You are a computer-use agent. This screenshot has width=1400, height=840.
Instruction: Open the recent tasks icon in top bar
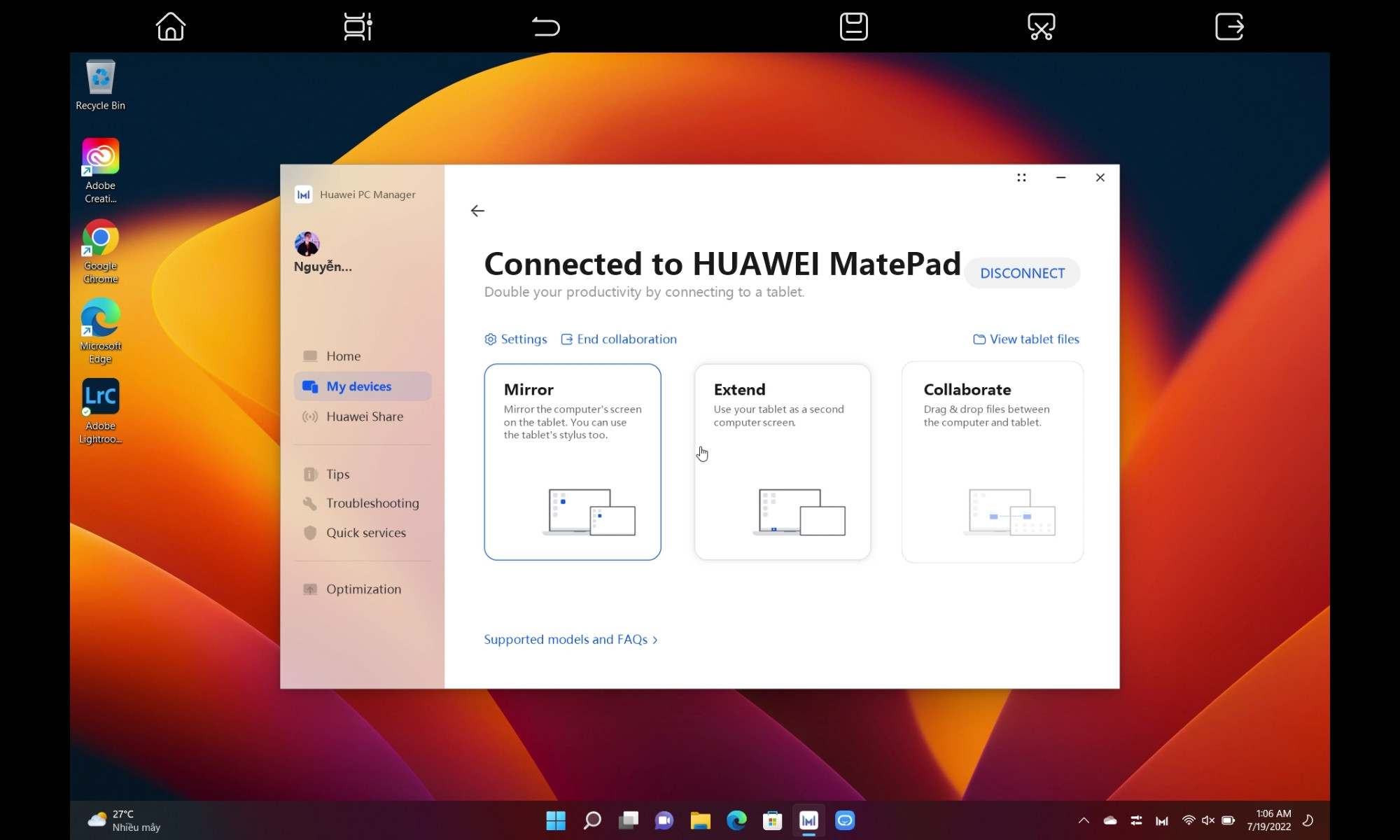pyautogui.click(x=358, y=27)
